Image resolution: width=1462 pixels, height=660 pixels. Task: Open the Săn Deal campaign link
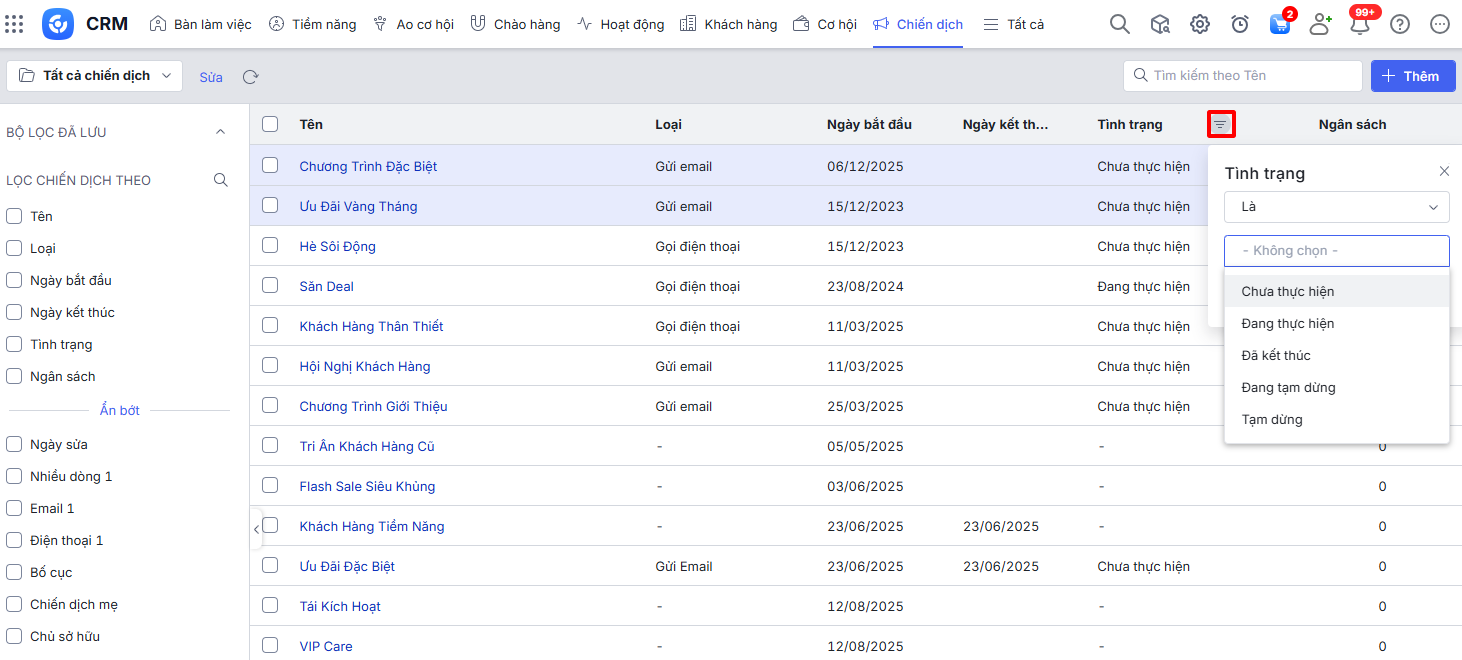[327, 286]
